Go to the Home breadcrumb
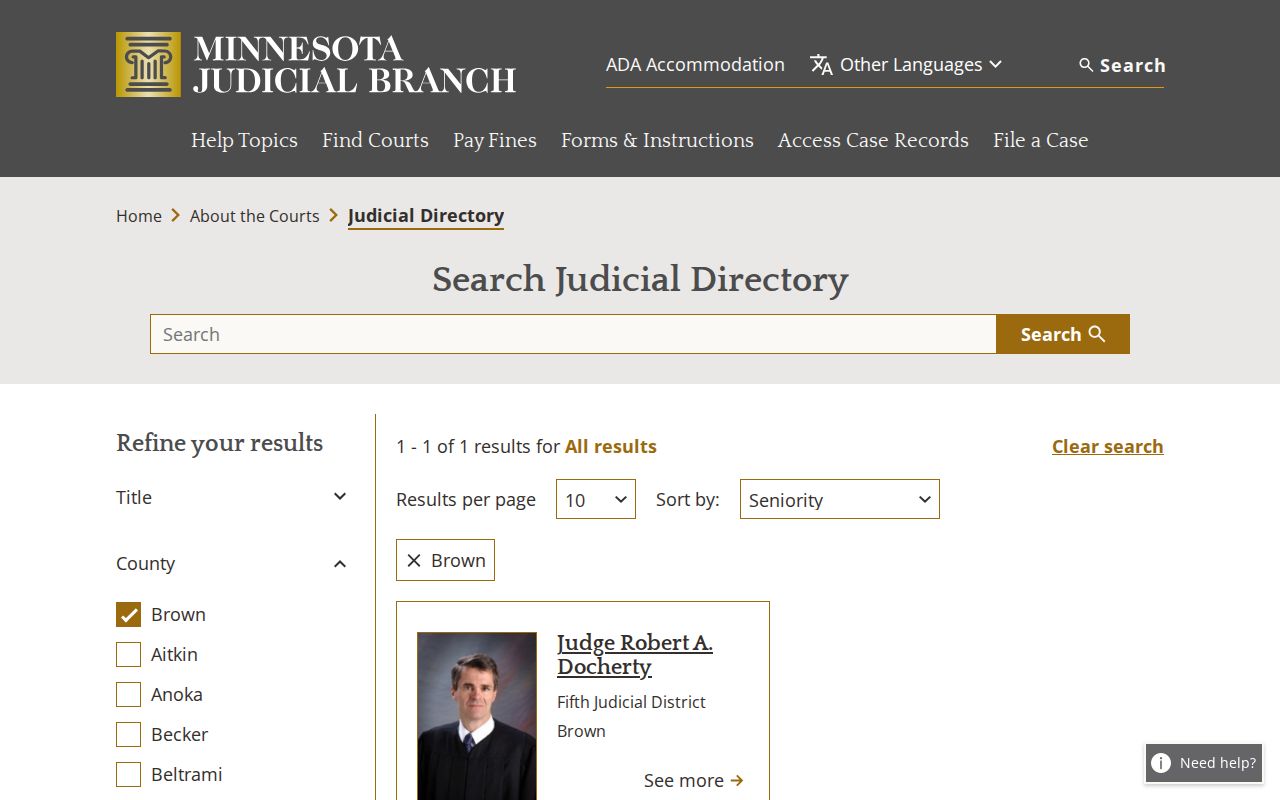The image size is (1280, 800). pos(139,216)
